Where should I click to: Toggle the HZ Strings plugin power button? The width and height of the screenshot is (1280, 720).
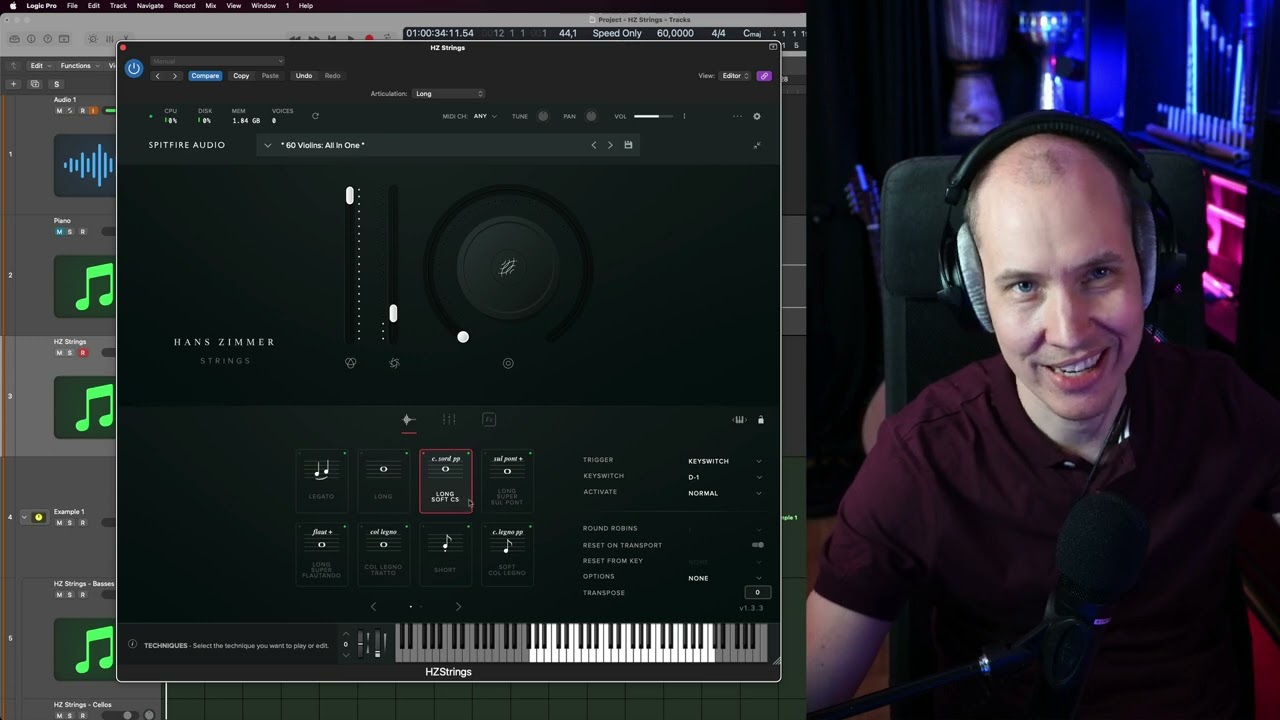[134, 68]
